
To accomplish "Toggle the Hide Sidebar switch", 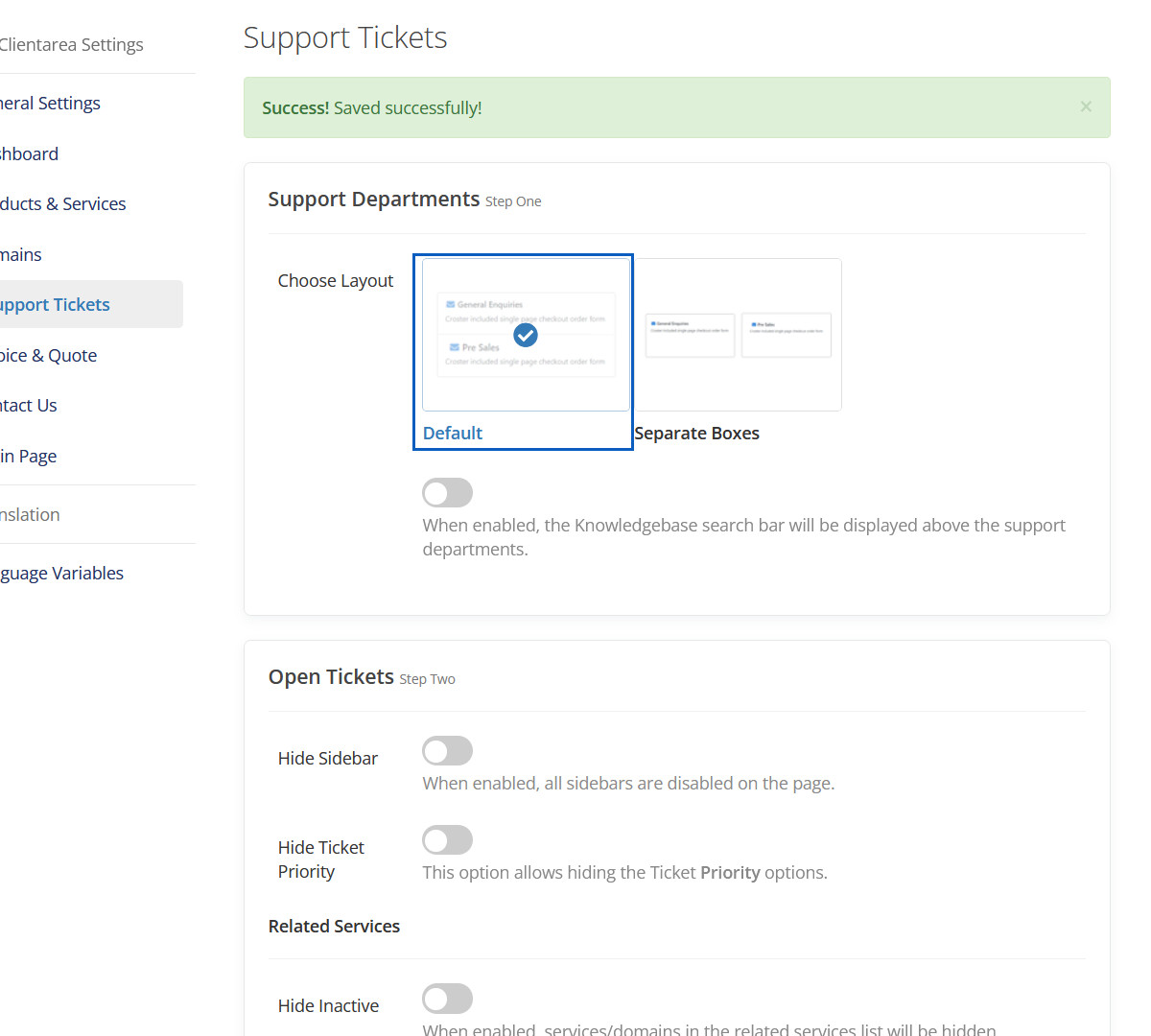I will pyautogui.click(x=448, y=751).
